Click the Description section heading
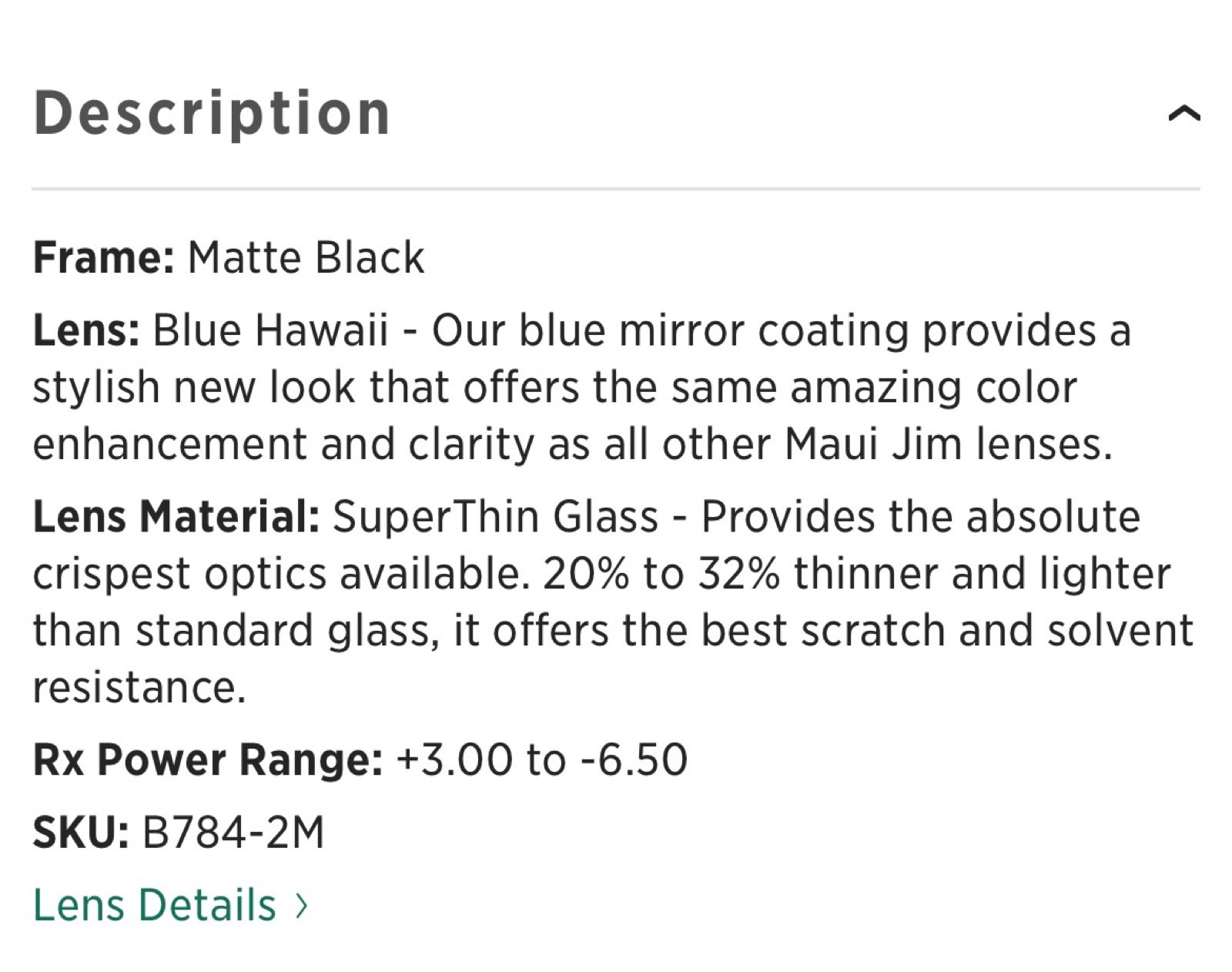Image resolution: width=1232 pixels, height=972 pixels. click(x=212, y=114)
